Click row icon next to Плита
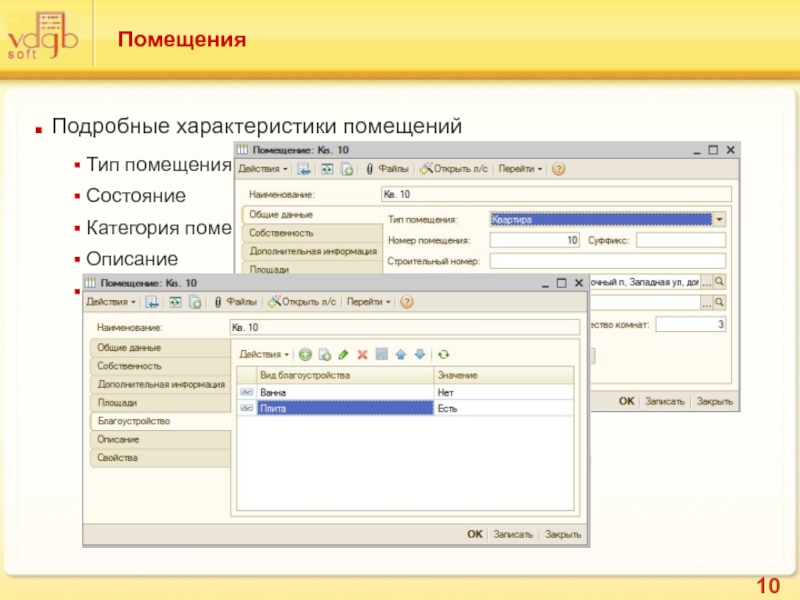The height and width of the screenshot is (600, 800). pos(247,408)
